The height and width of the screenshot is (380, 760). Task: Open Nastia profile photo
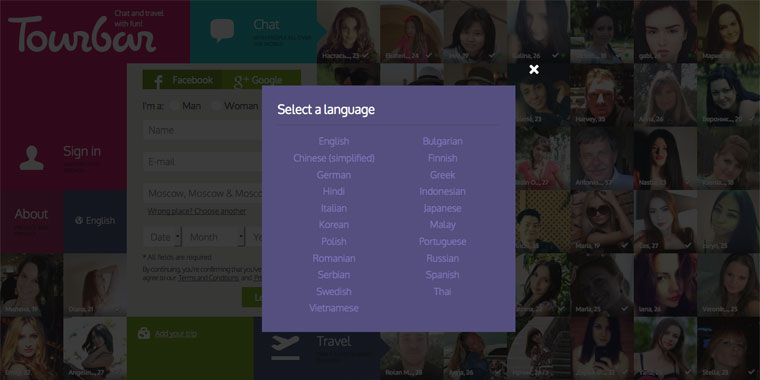[x=665, y=158]
